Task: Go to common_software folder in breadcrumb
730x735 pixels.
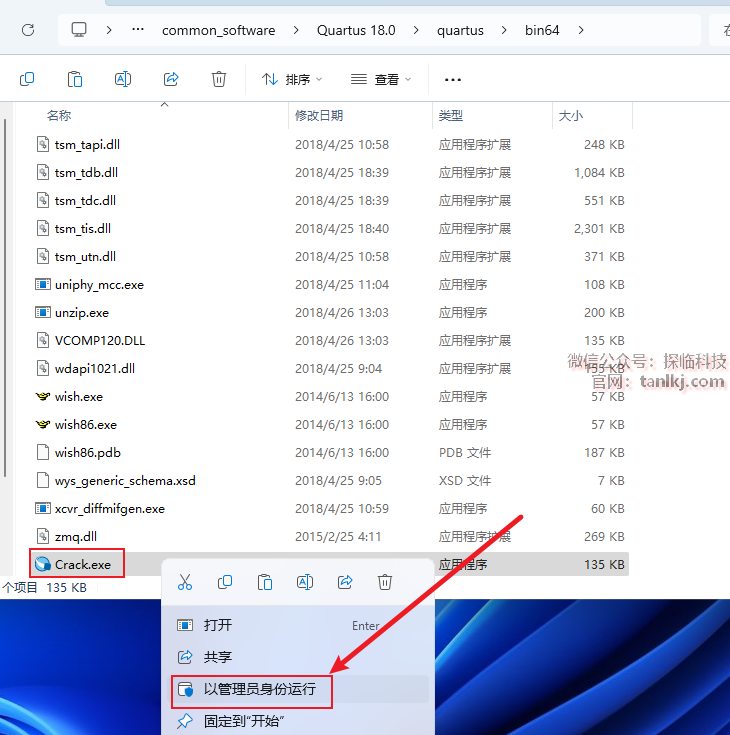Action: 218,30
